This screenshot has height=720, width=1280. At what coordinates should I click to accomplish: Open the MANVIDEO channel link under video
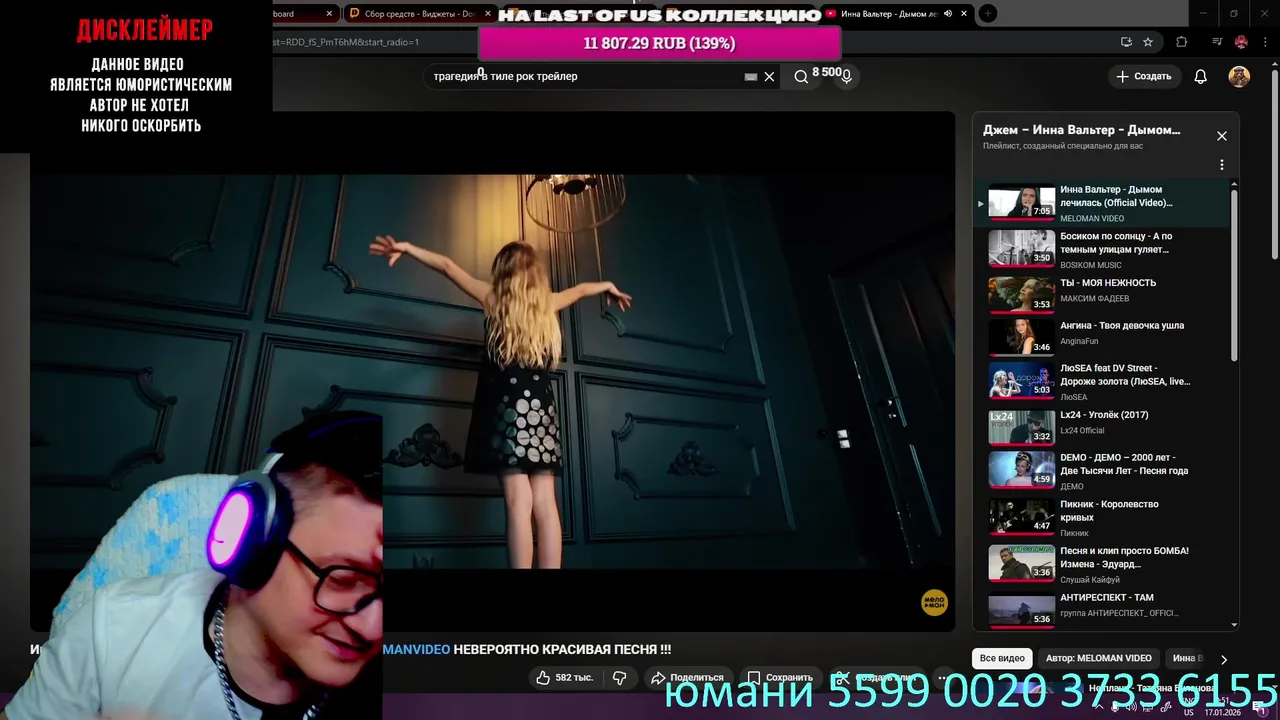click(416, 650)
